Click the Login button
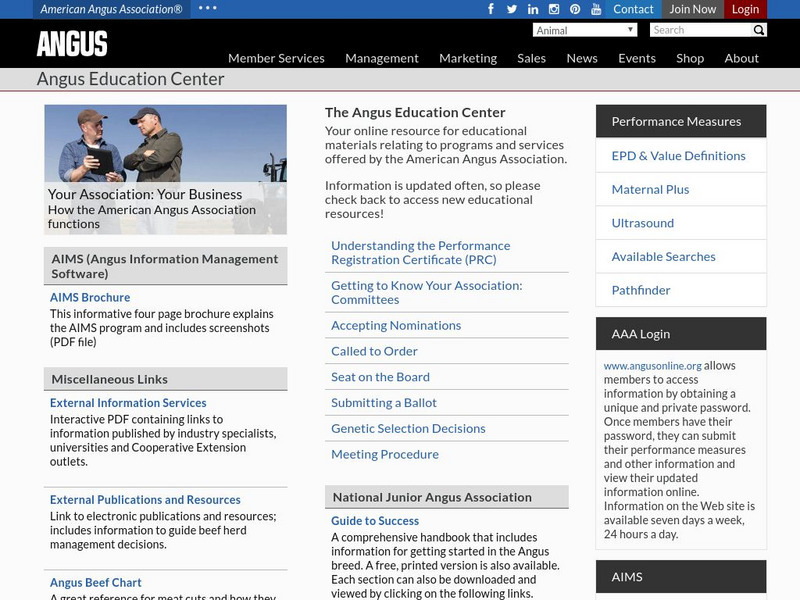800x600 pixels. coord(745,9)
